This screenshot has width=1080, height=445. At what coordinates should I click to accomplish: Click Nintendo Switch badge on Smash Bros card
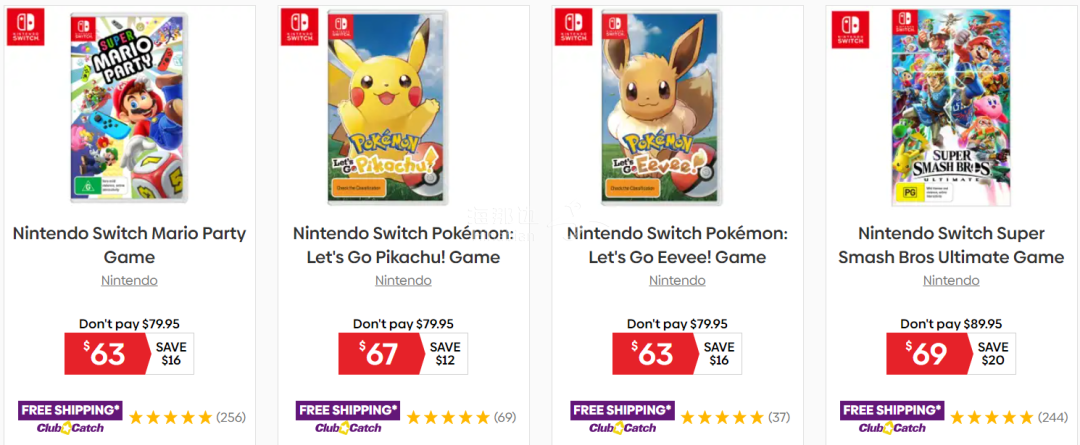click(850, 28)
